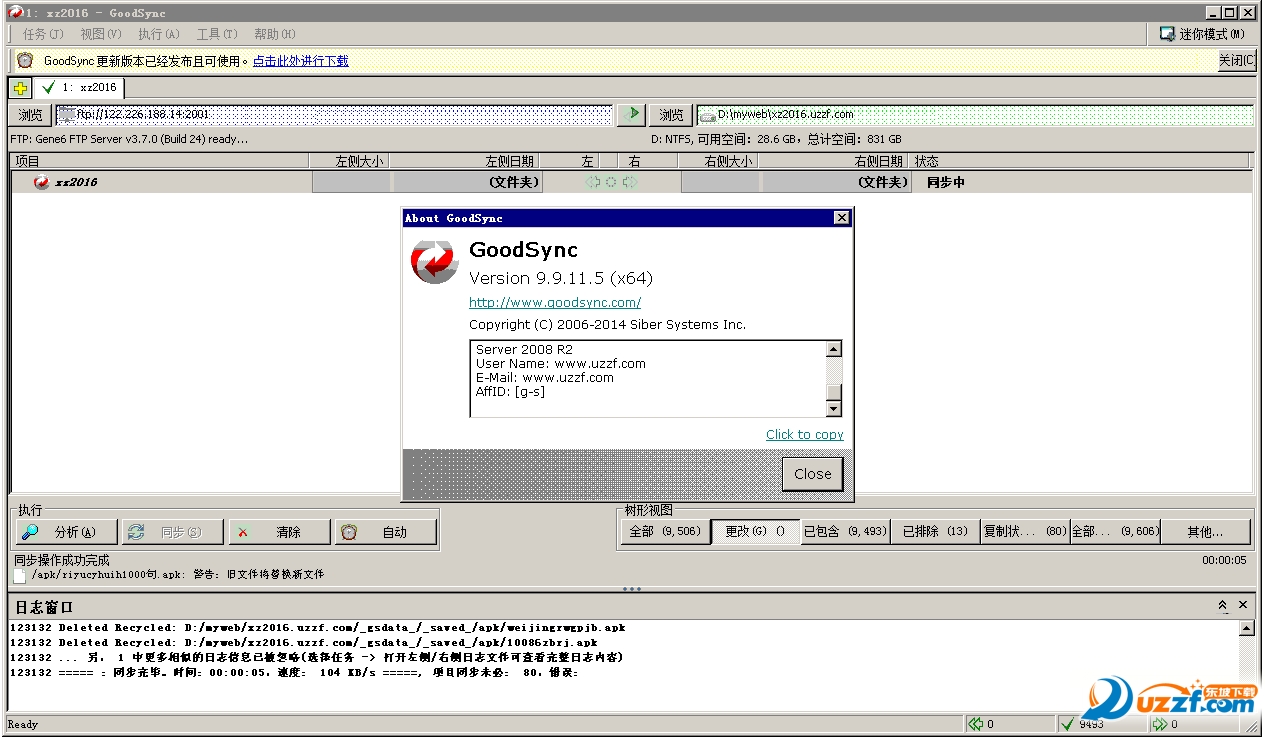The image size is (1265, 737).
Task: Open the 工具 menu
Action: click(216, 34)
